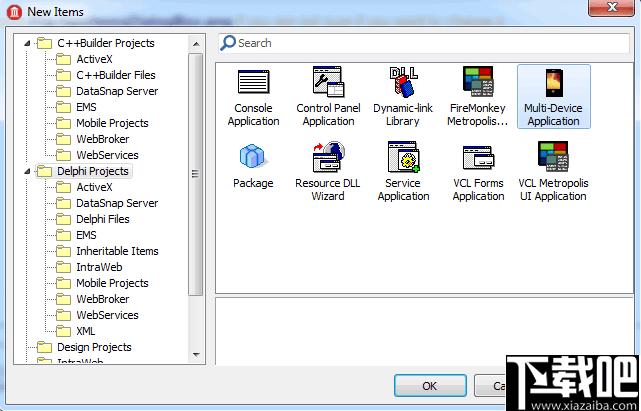Focus the Search input field
Screen dimensions: 641x411
point(424,43)
